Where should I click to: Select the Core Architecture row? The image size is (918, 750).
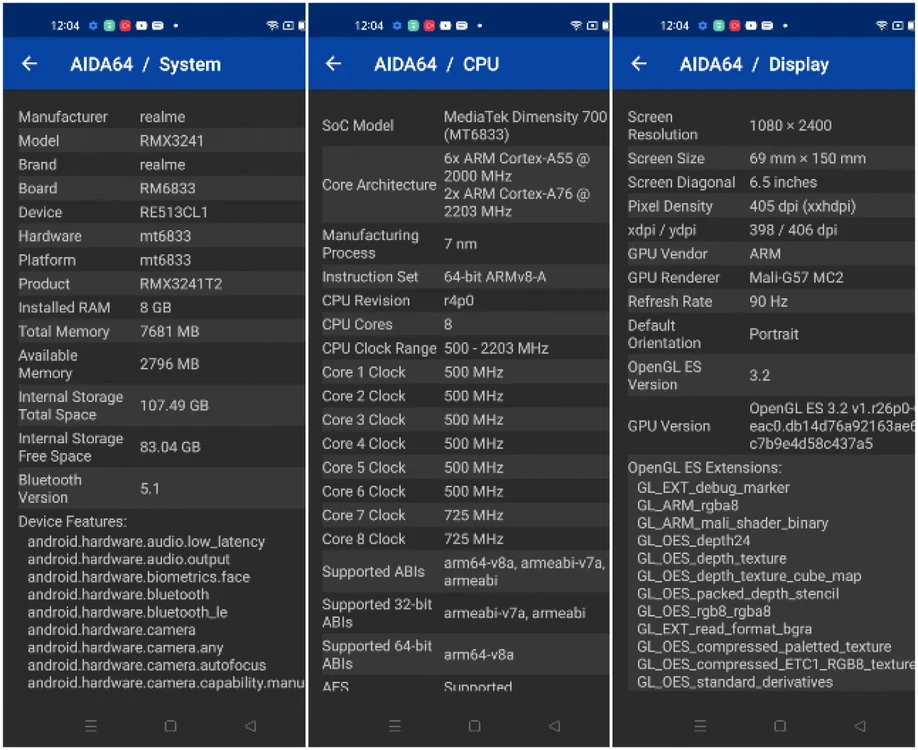pos(465,184)
